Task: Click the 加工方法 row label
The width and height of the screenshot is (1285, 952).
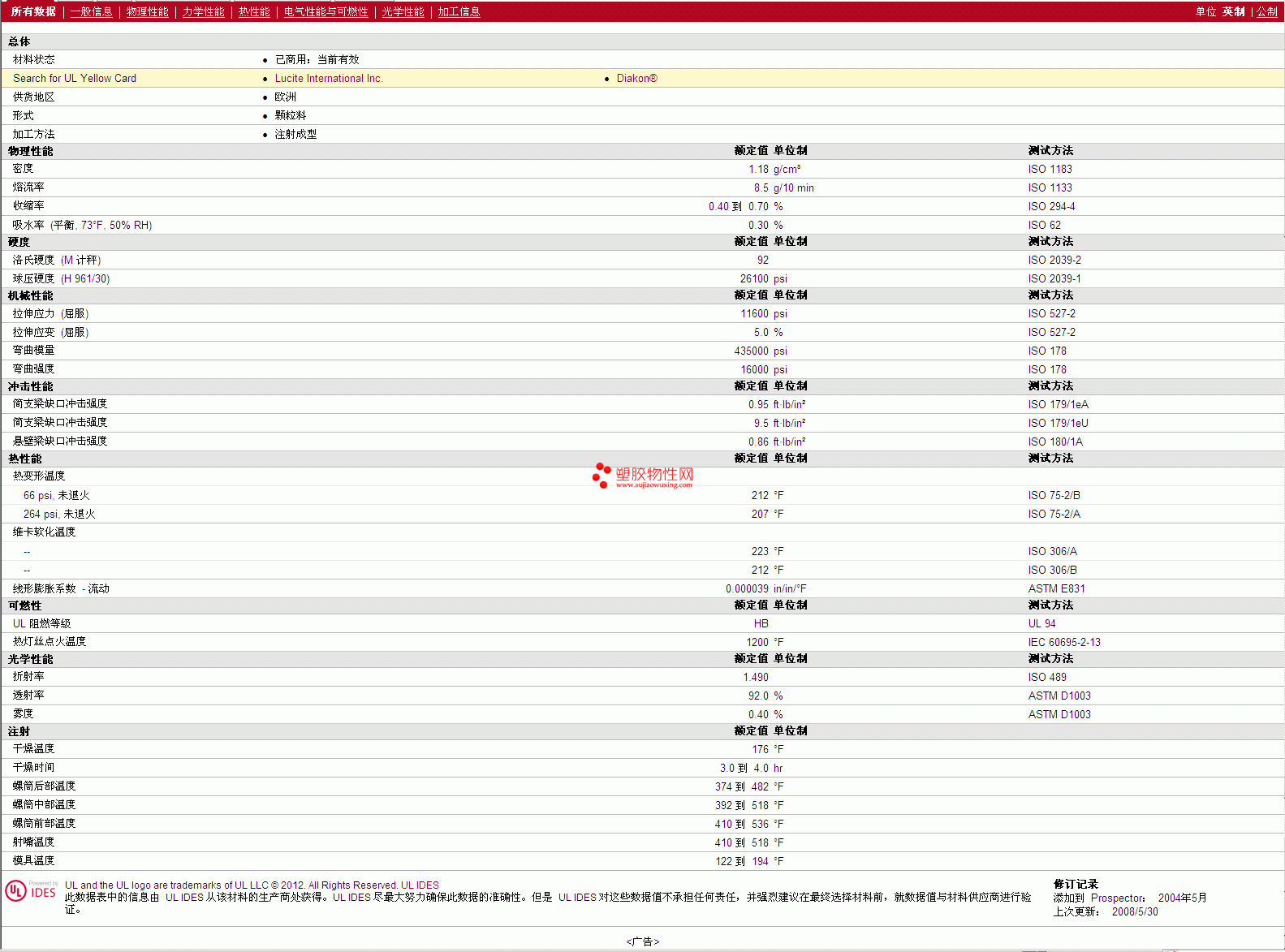Action: pyautogui.click(x=33, y=134)
